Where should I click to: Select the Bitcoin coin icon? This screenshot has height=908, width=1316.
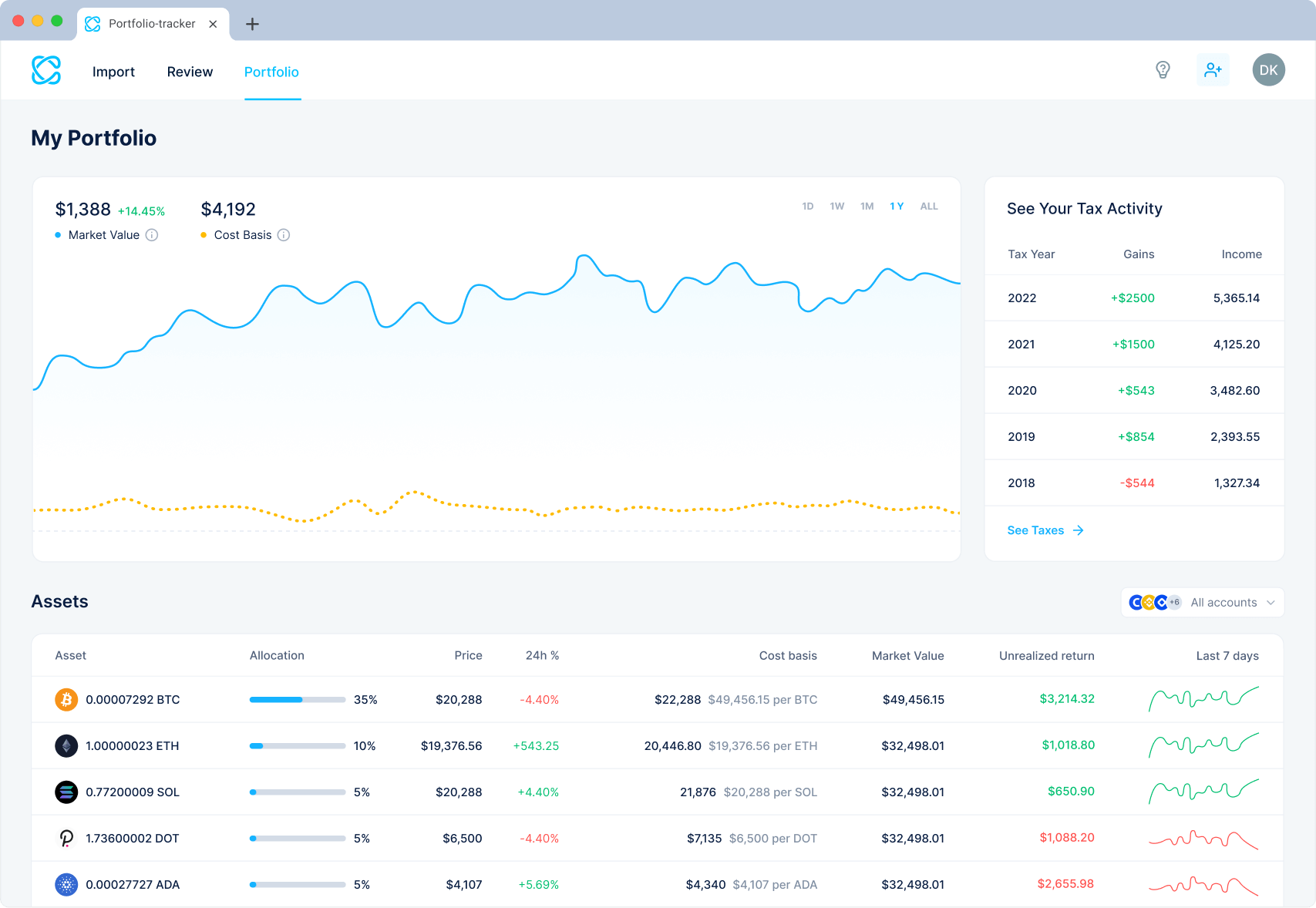click(66, 699)
